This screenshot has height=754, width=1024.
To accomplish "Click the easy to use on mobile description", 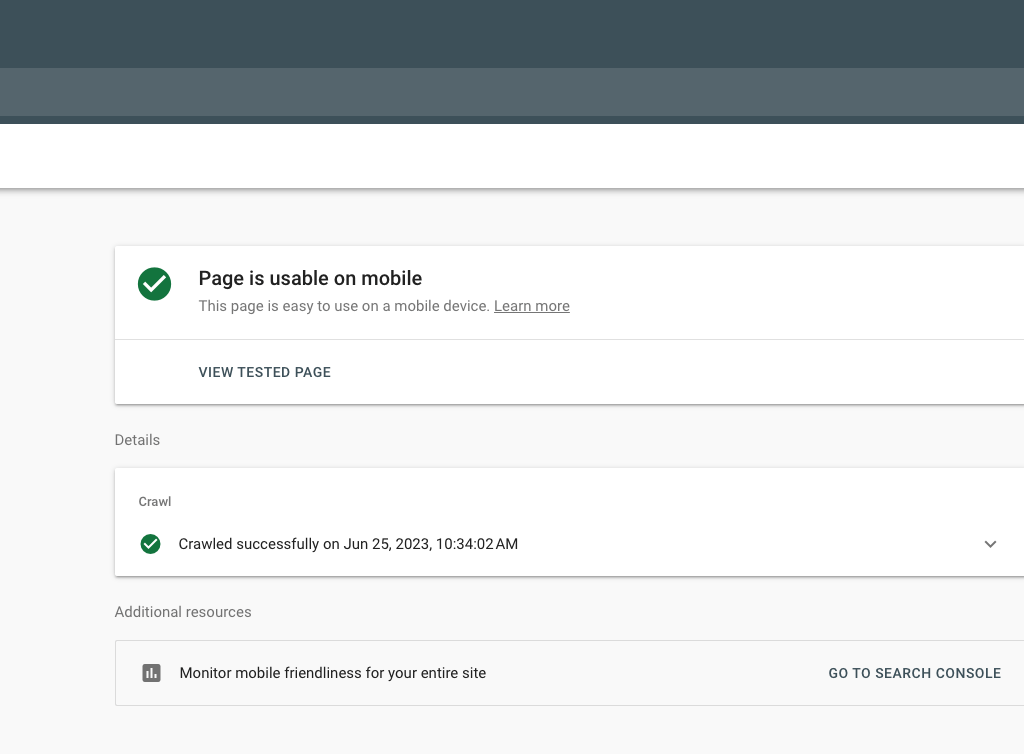I will [344, 306].
